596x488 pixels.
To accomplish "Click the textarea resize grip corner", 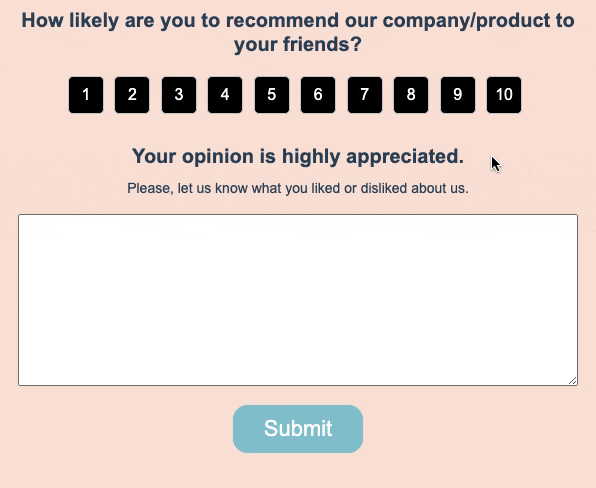I will coord(573,380).
